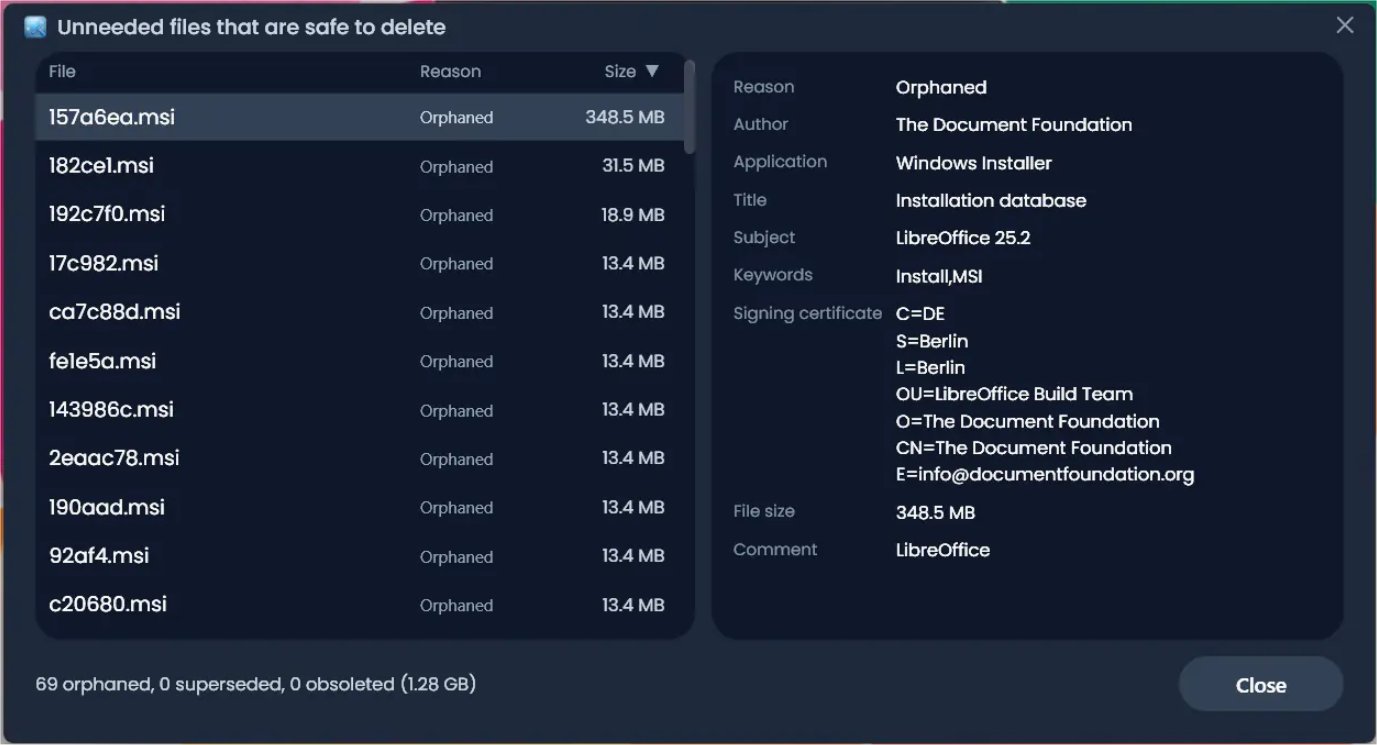The image size is (1377, 745).
Task: Select the file 92af4.msi
Action: 360,556
